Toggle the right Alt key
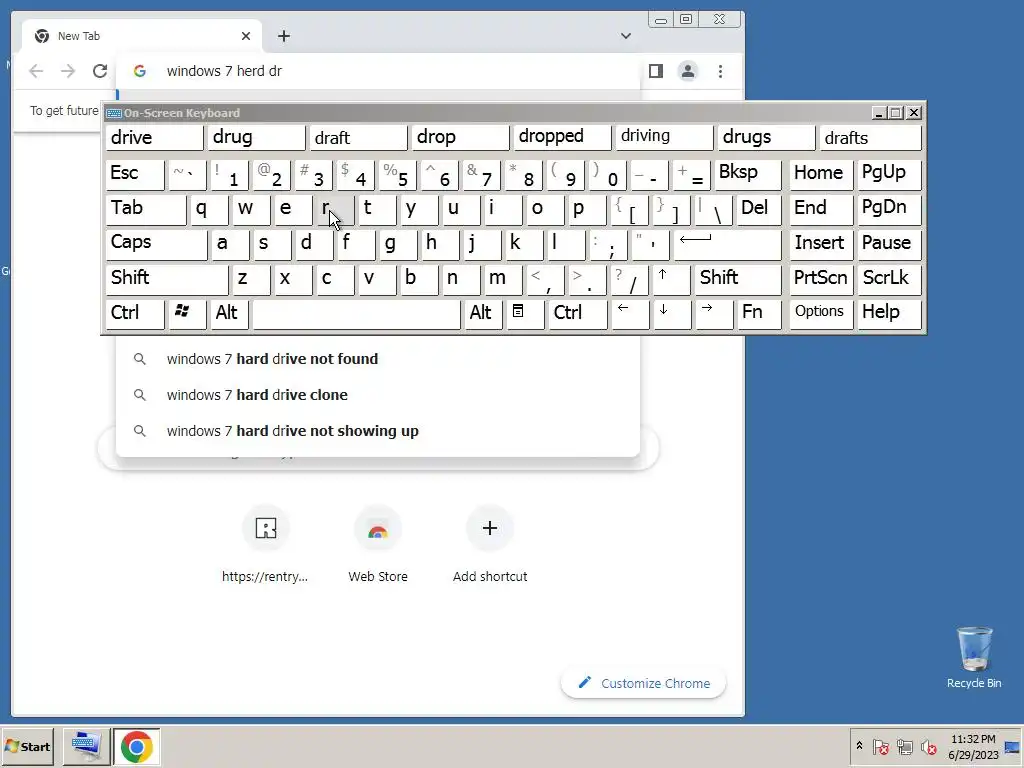The width and height of the screenshot is (1024, 768). coord(483,313)
